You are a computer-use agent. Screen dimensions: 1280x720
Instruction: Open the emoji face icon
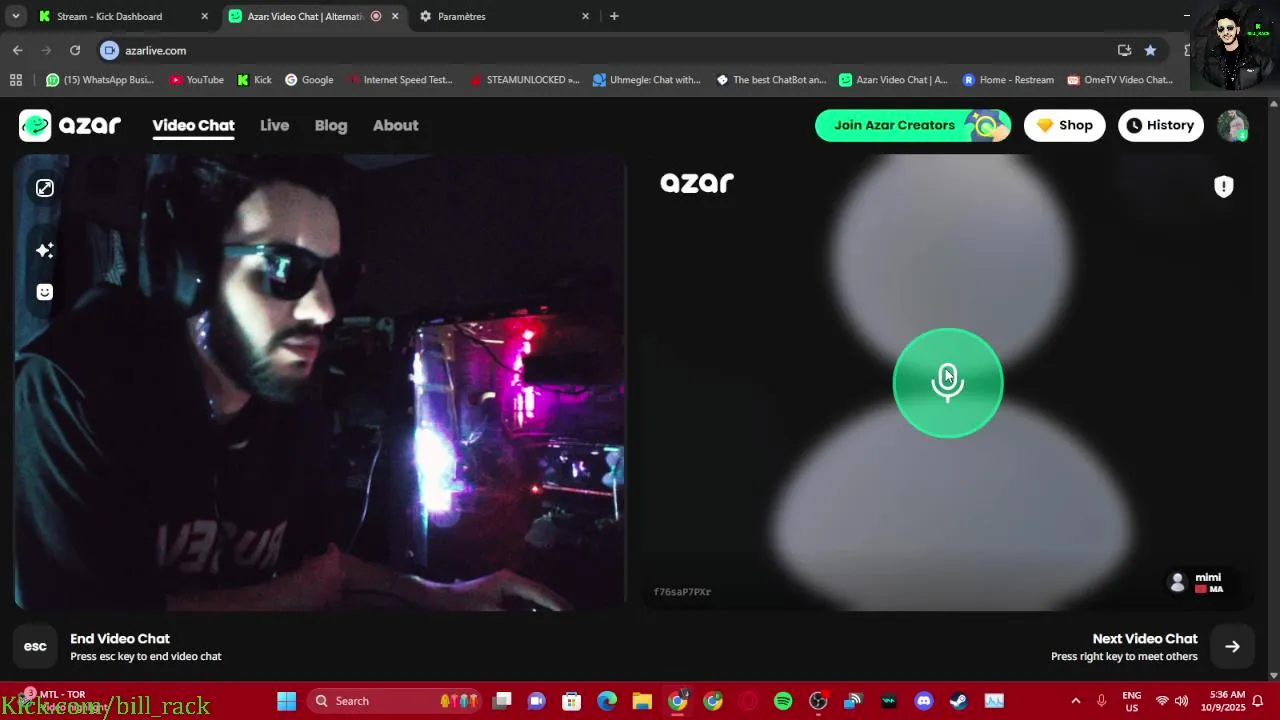click(45, 292)
